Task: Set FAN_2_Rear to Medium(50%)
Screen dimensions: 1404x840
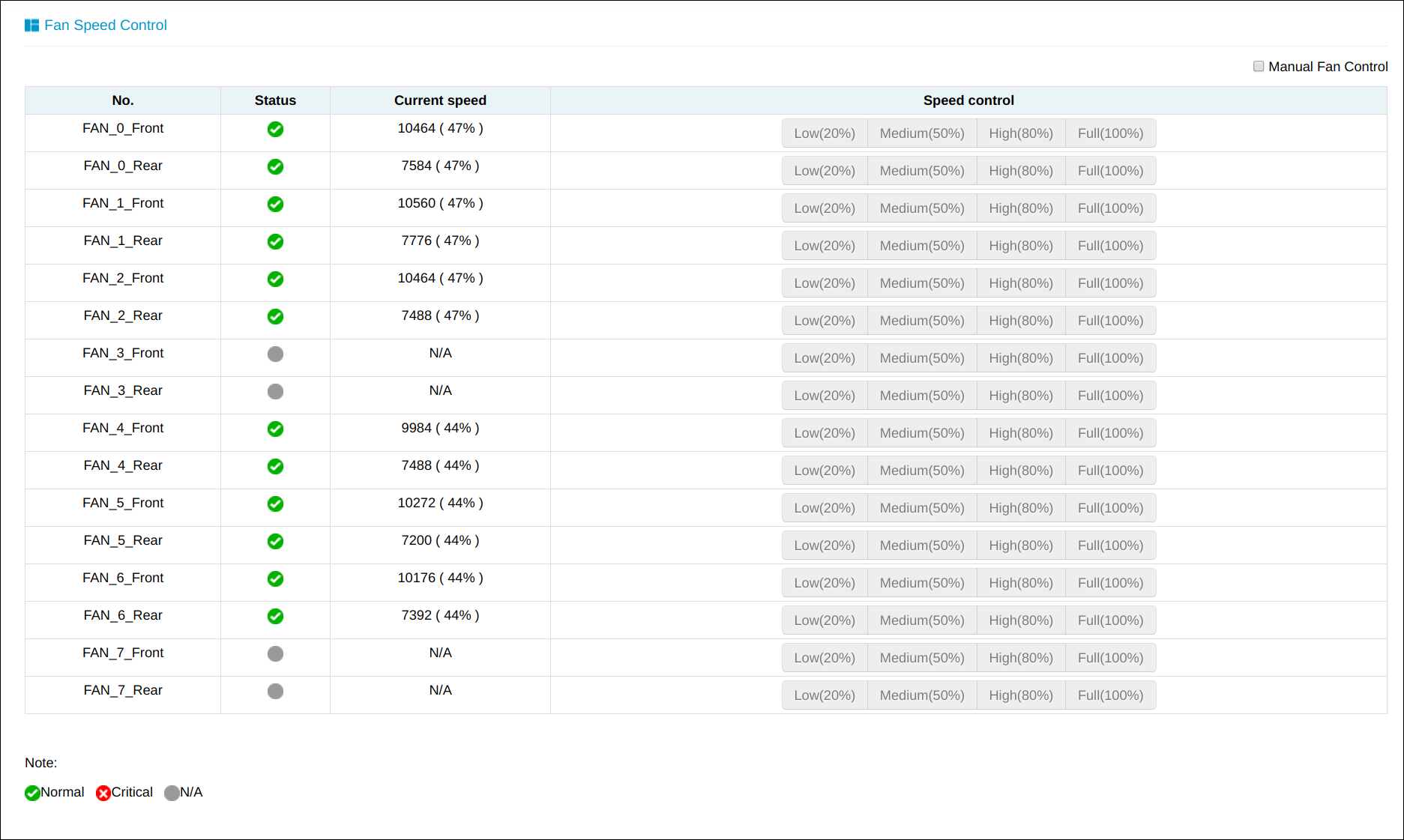Action: (x=922, y=321)
